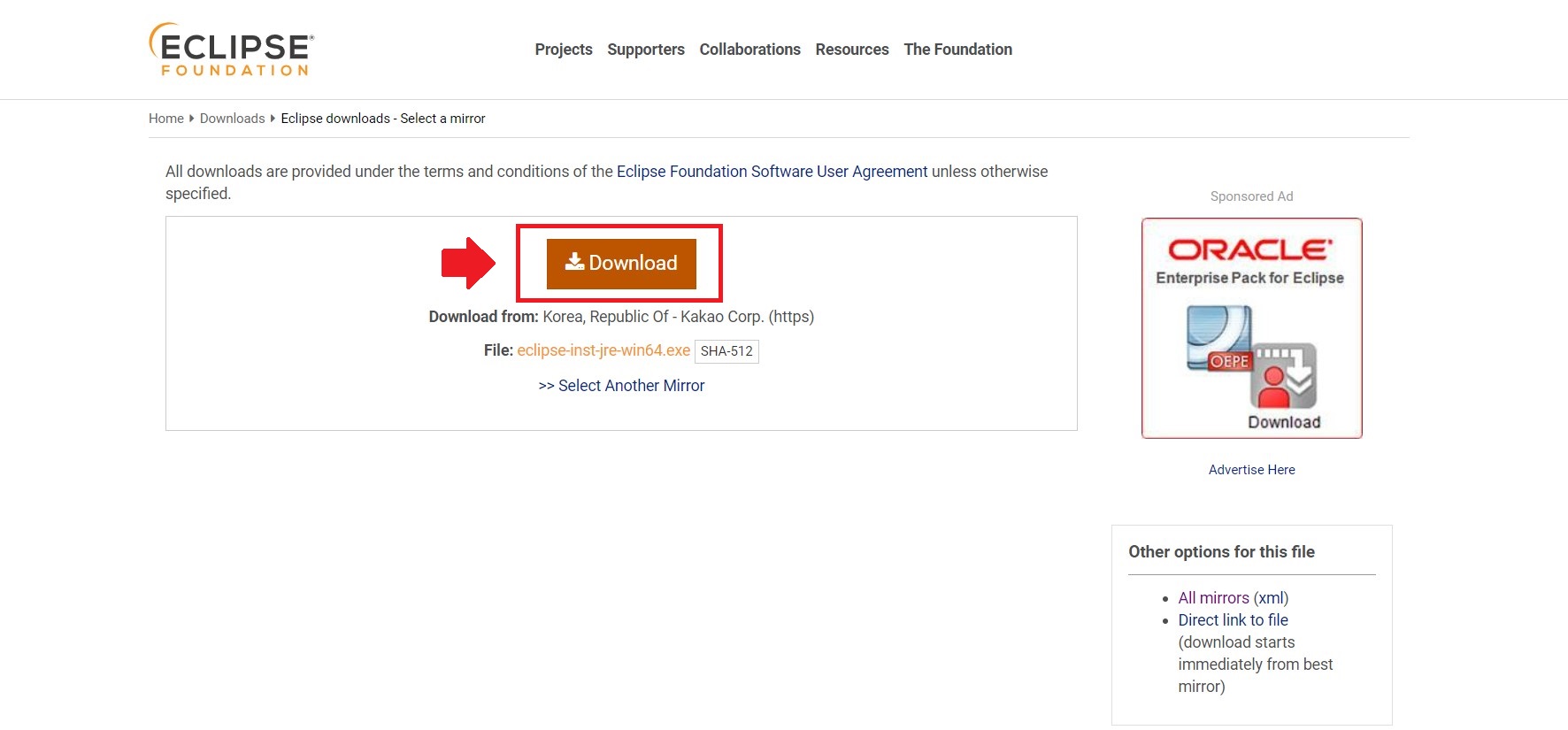This screenshot has height=730, width=1568.
Task: Open the Projects menu
Action: pyautogui.click(x=564, y=50)
